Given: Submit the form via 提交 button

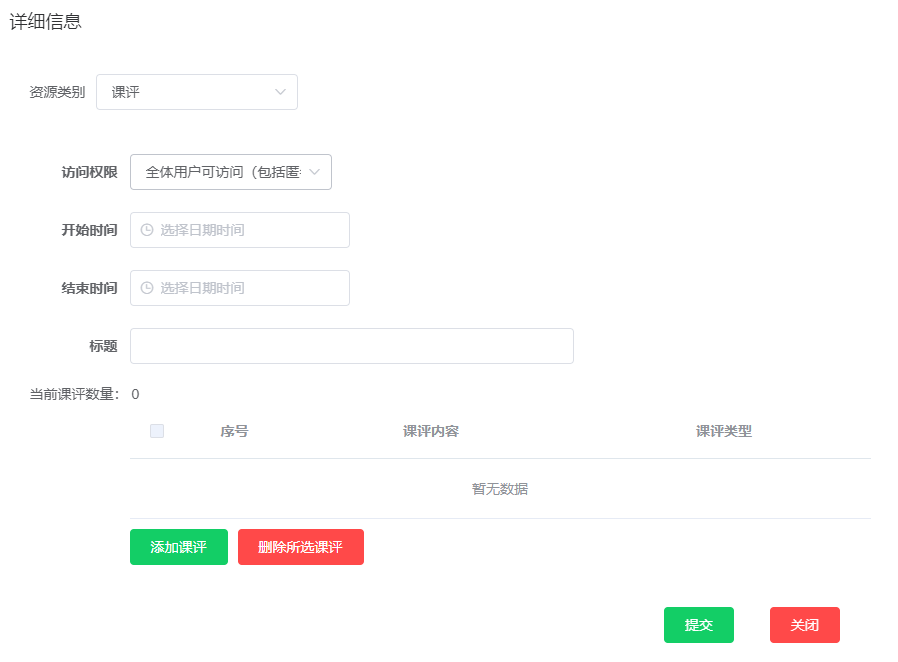Looking at the screenshot, I should tap(698, 624).
